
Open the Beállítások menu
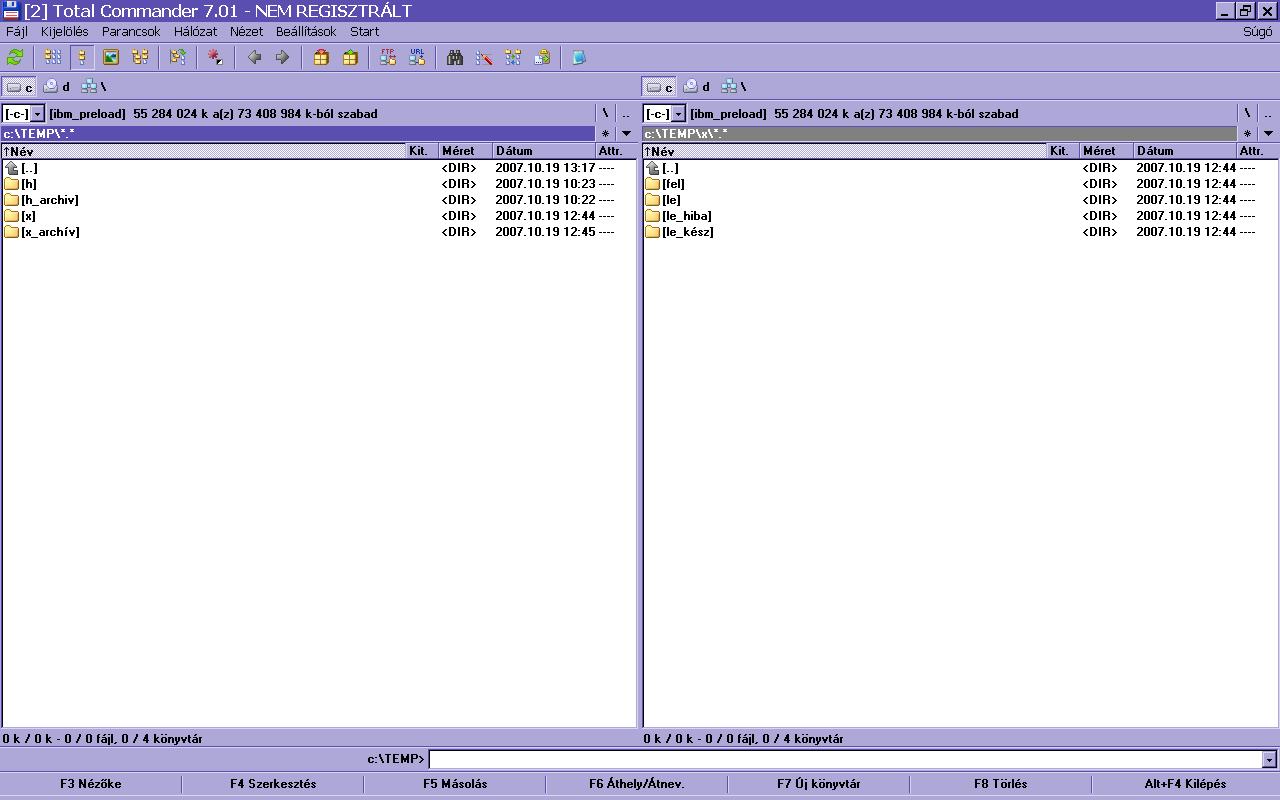(306, 32)
